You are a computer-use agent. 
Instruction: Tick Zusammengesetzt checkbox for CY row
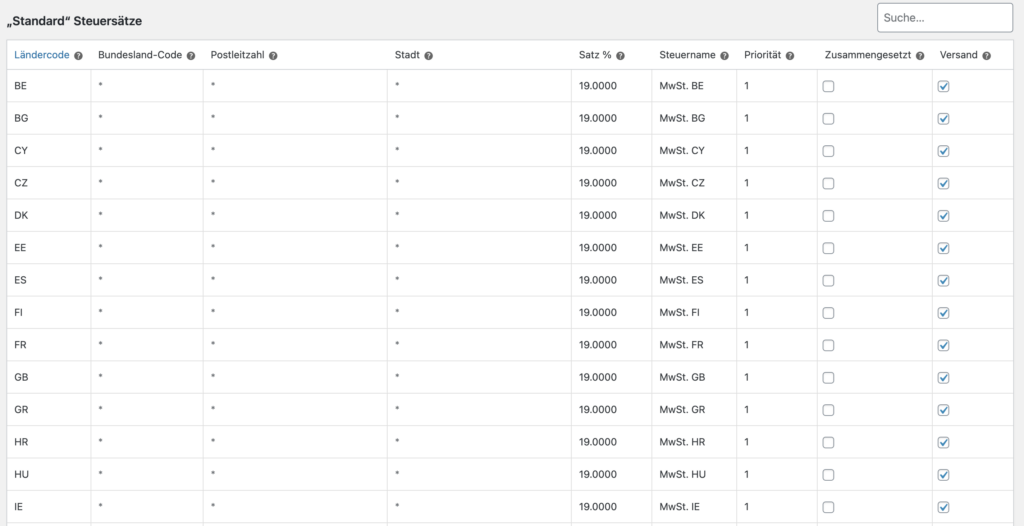[828, 151]
